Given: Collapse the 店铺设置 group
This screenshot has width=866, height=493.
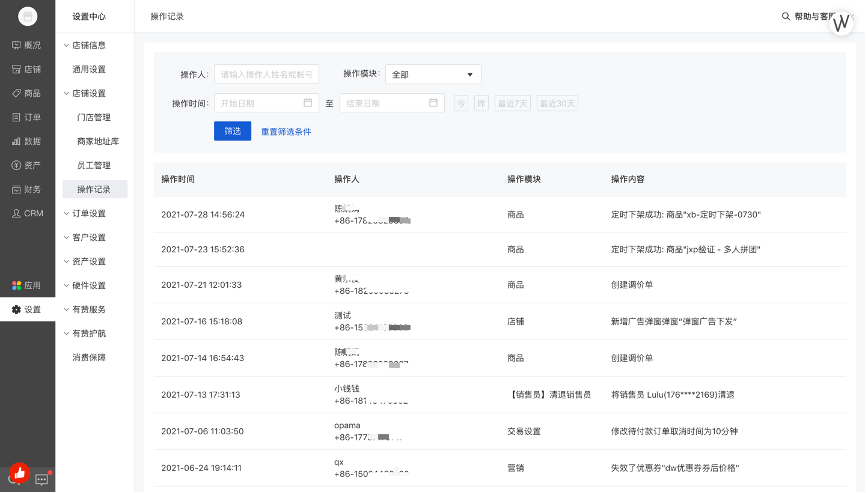Looking at the screenshot, I should click(84, 93).
